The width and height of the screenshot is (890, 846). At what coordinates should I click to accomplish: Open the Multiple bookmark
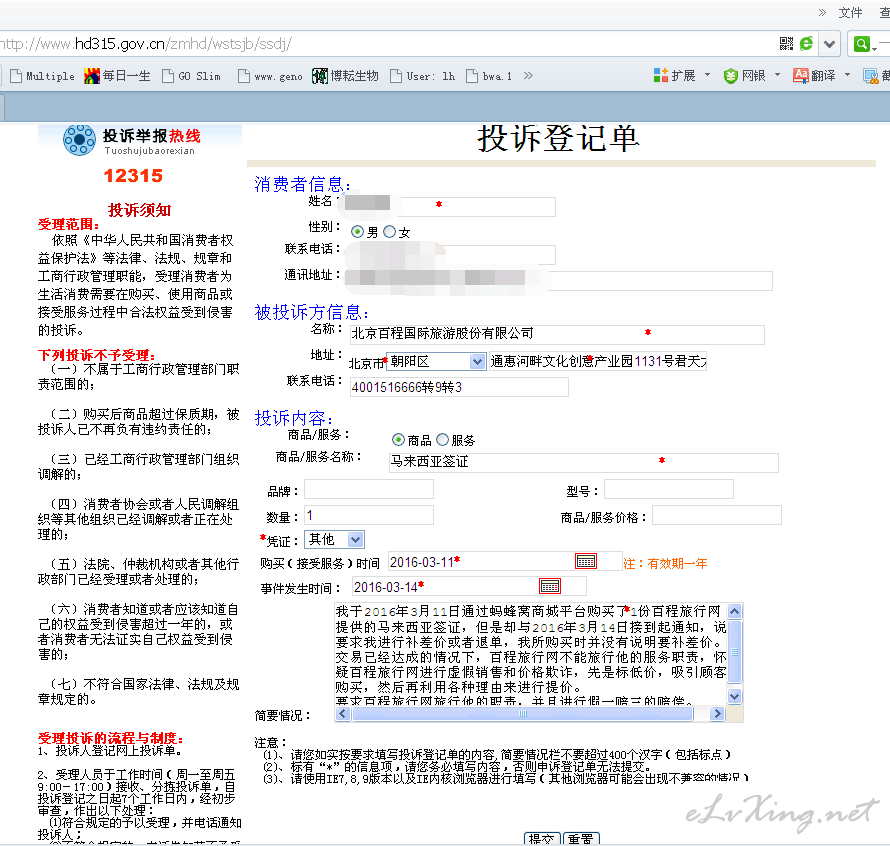tap(43, 76)
